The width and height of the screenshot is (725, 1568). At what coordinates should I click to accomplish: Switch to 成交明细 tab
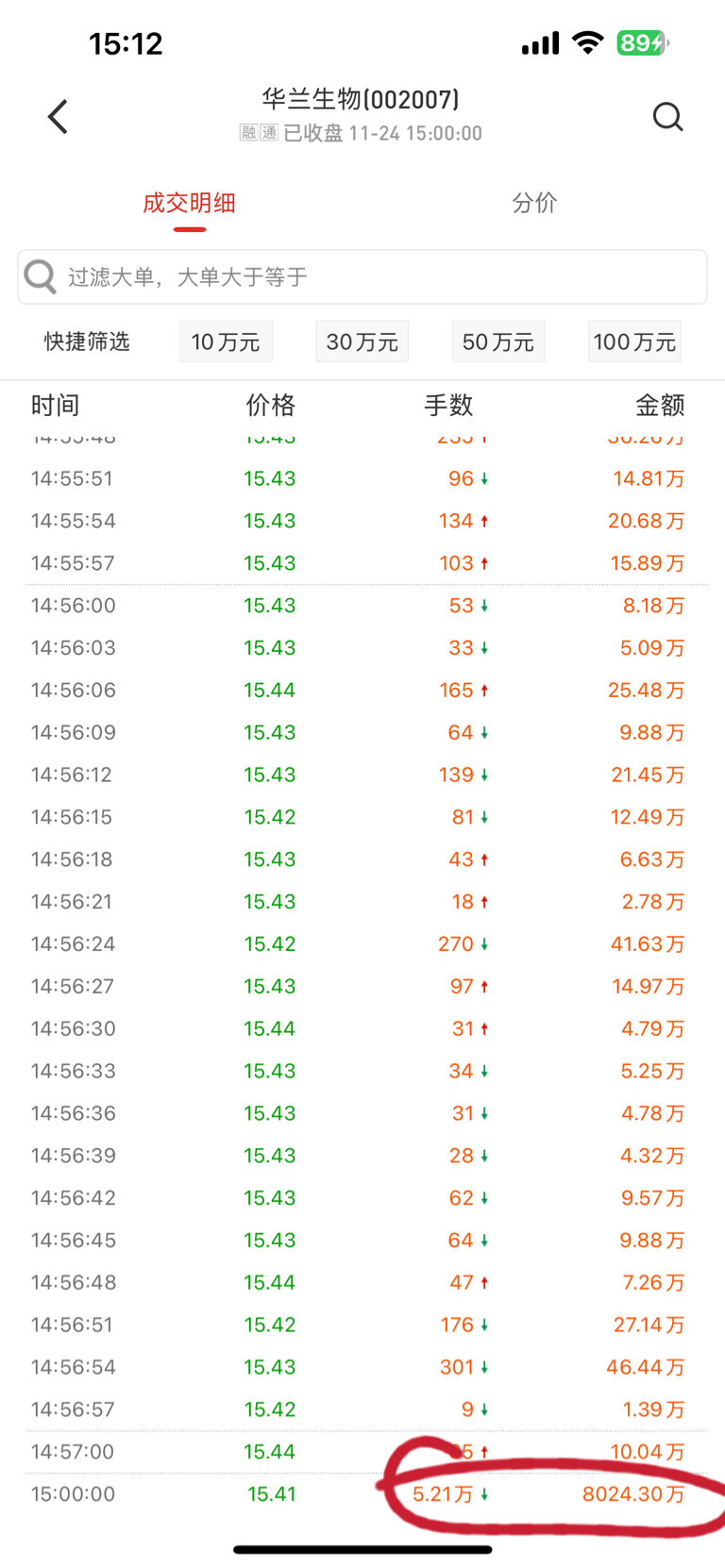[189, 203]
